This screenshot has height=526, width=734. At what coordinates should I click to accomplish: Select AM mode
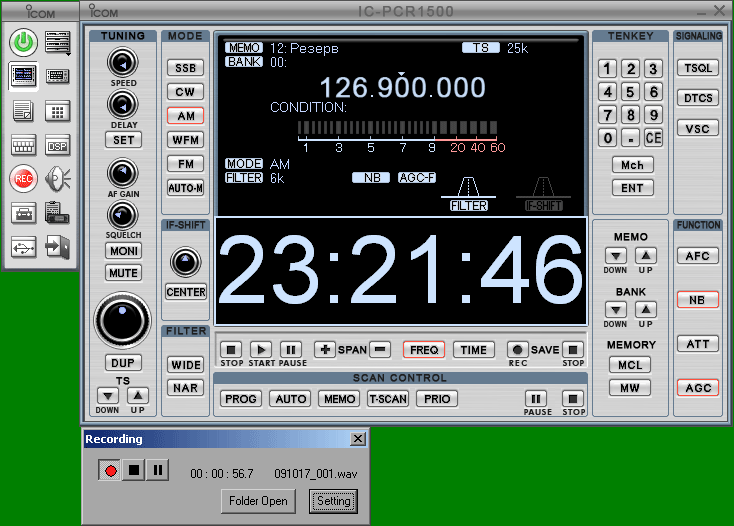pos(185,116)
